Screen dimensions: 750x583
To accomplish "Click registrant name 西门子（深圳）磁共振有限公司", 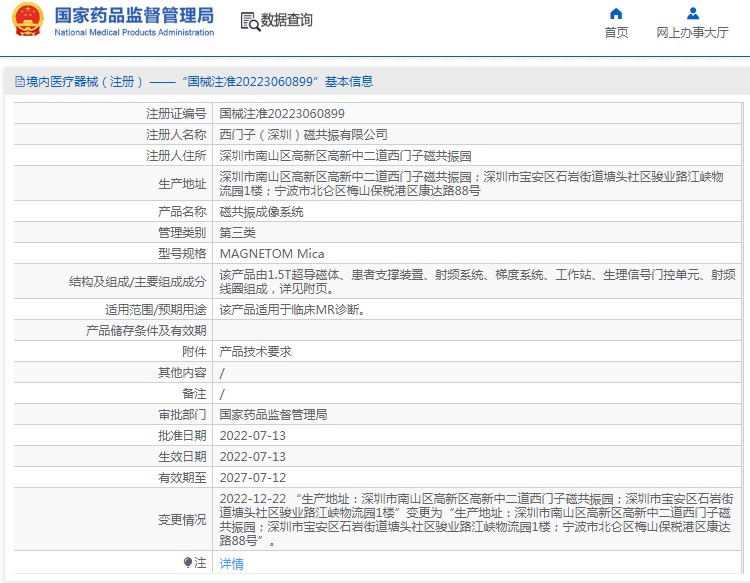I will coord(303,134).
